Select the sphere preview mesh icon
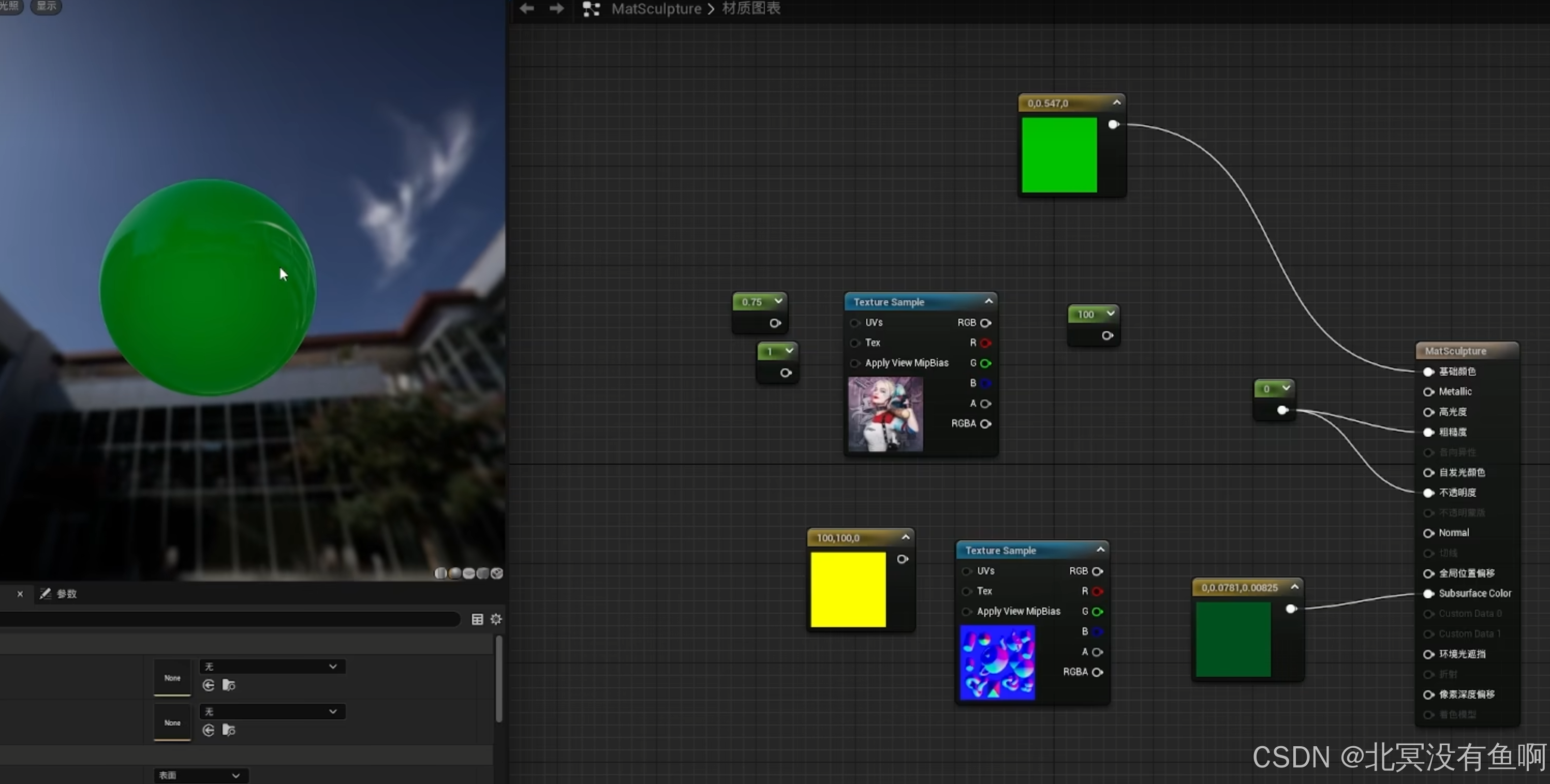The height and width of the screenshot is (784, 1550). 455,573
